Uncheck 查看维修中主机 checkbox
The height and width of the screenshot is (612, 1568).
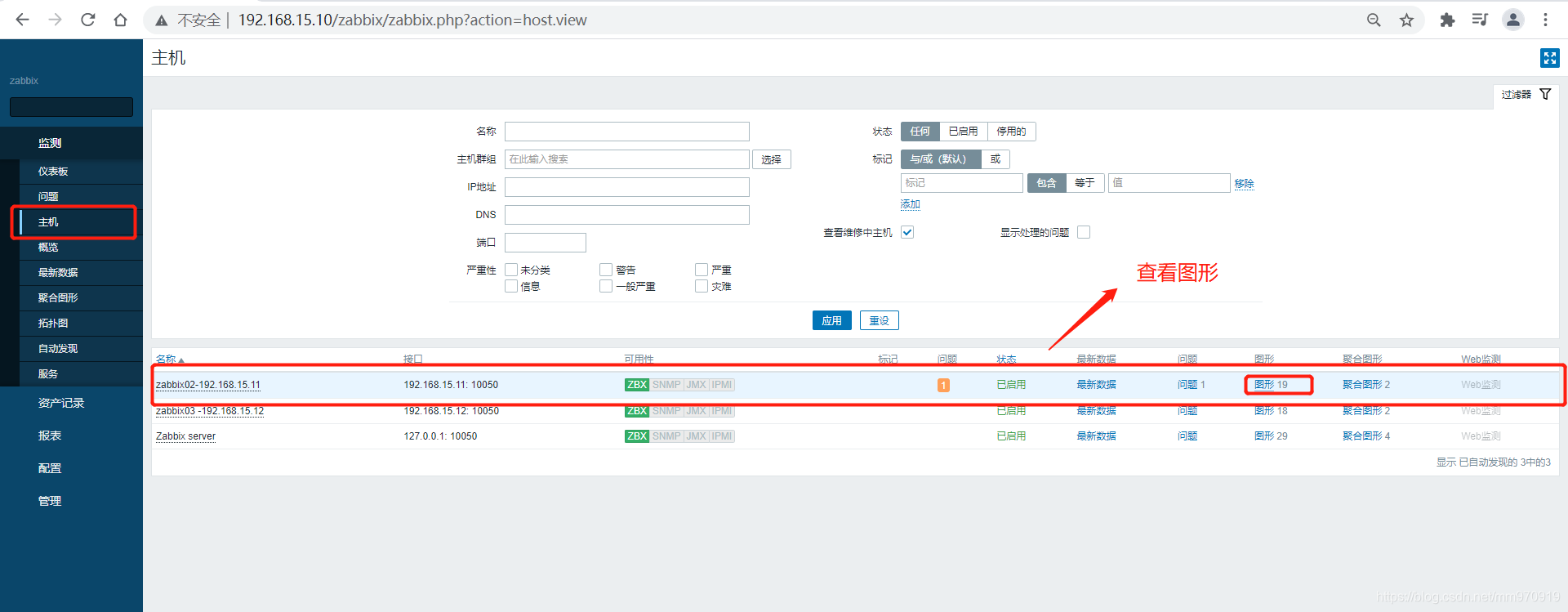(x=907, y=232)
